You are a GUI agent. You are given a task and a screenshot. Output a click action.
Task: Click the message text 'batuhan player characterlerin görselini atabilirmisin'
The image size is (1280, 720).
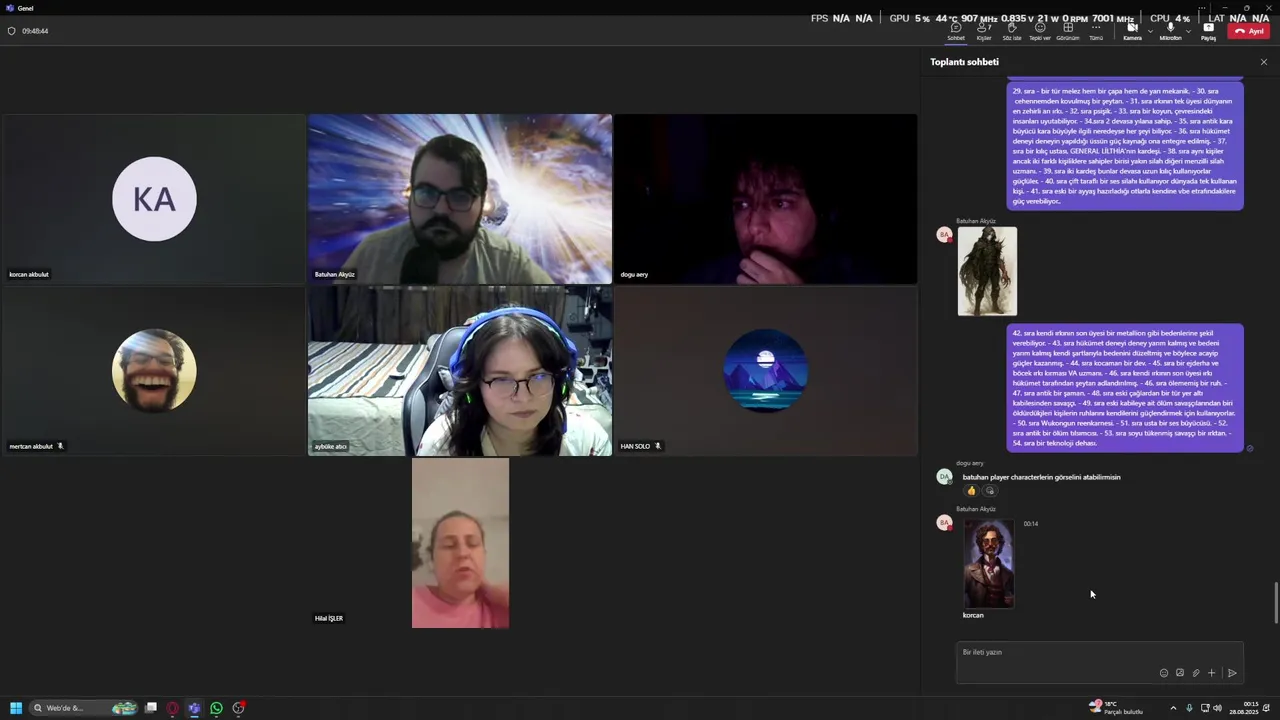[1041, 477]
